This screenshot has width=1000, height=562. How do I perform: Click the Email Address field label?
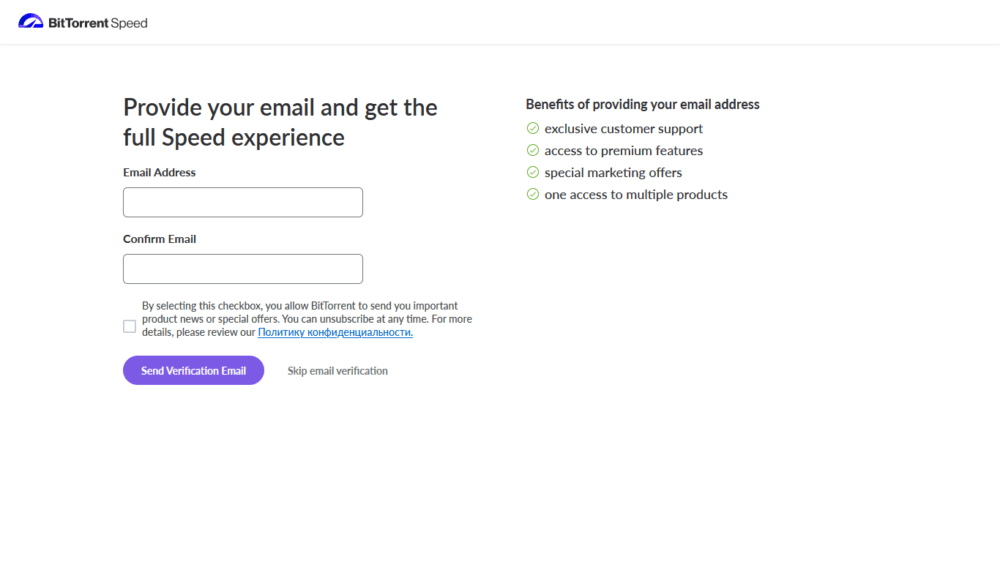160,172
